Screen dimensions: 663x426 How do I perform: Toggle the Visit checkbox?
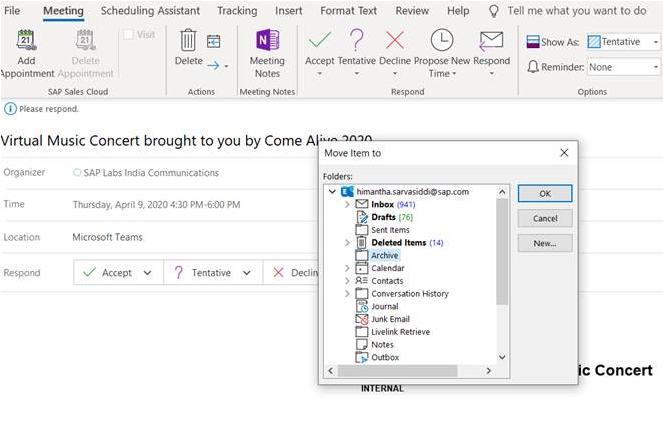pos(128,34)
